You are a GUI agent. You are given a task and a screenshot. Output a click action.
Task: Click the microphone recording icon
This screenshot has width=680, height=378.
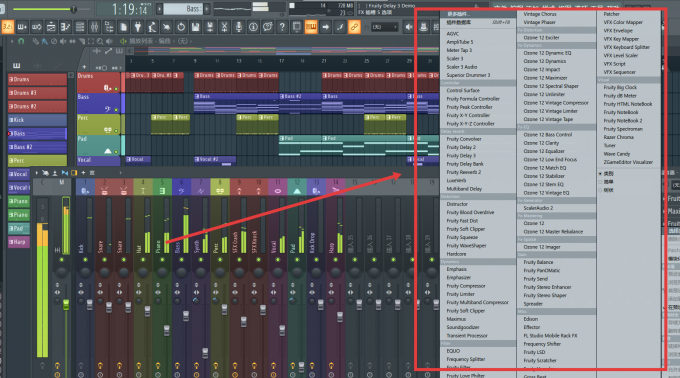(x=239, y=27)
